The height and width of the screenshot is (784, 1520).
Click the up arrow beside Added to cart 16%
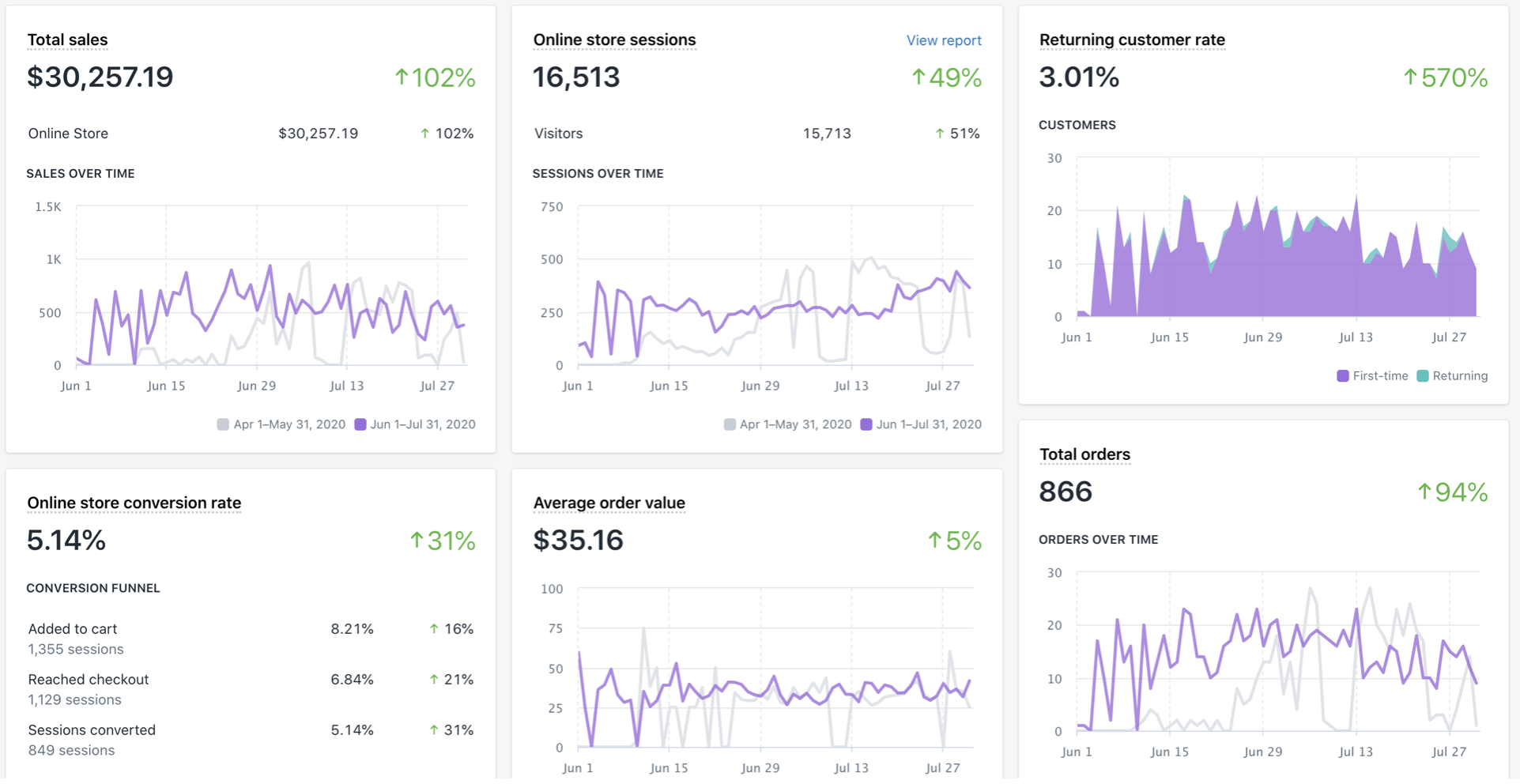click(434, 629)
